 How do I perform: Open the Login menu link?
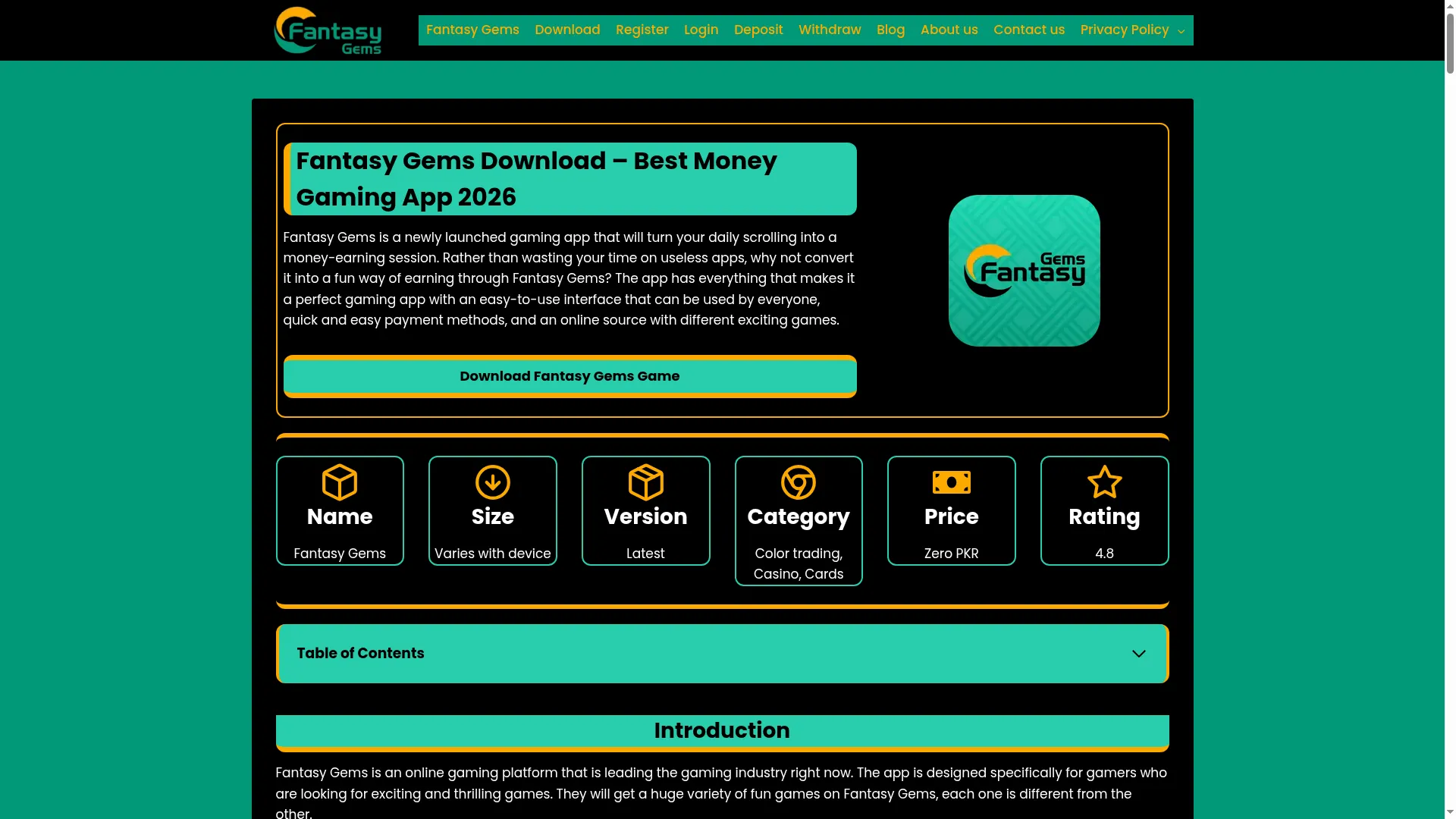[x=701, y=30]
